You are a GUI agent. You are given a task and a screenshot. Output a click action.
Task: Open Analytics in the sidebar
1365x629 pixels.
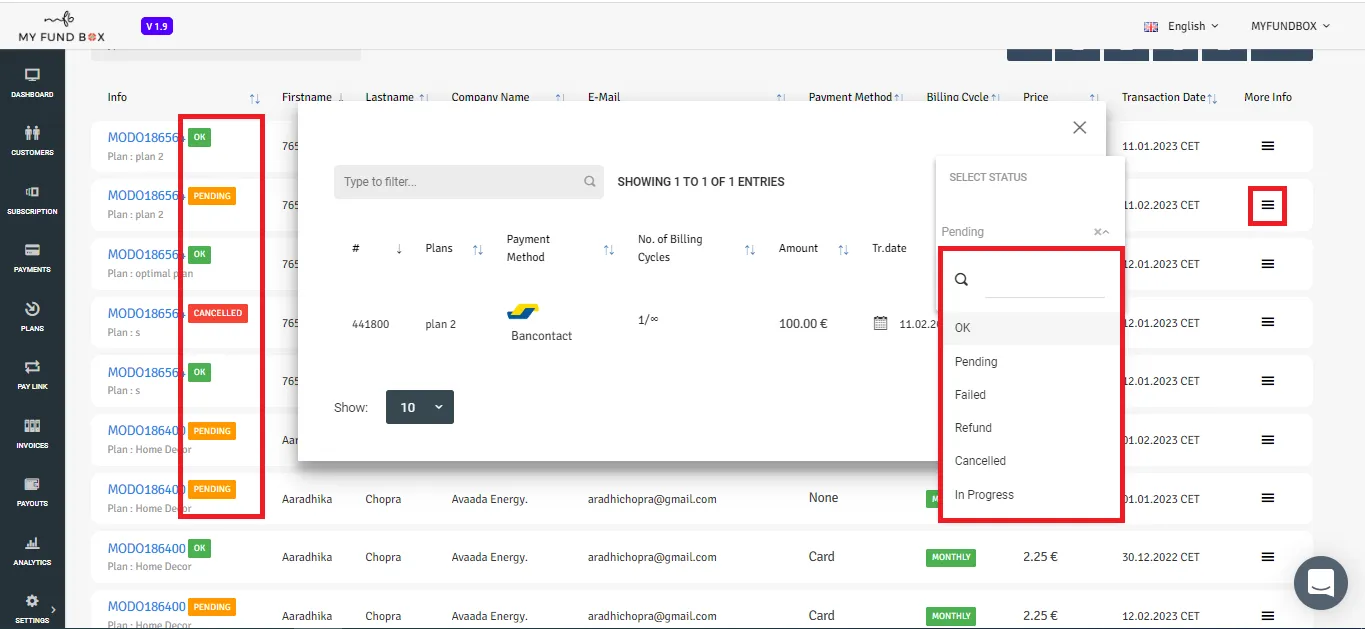click(x=32, y=551)
